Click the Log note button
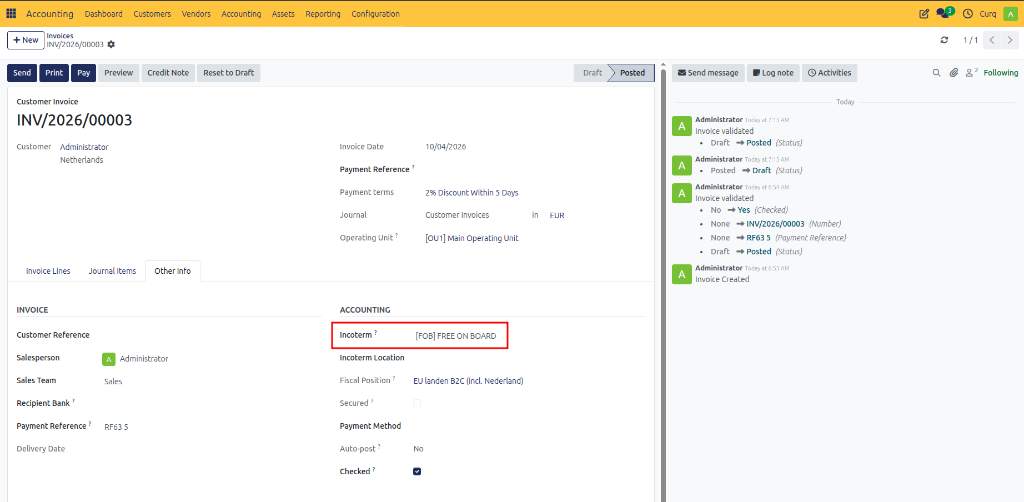The width and height of the screenshot is (1024, 502). pyautogui.click(x=773, y=73)
